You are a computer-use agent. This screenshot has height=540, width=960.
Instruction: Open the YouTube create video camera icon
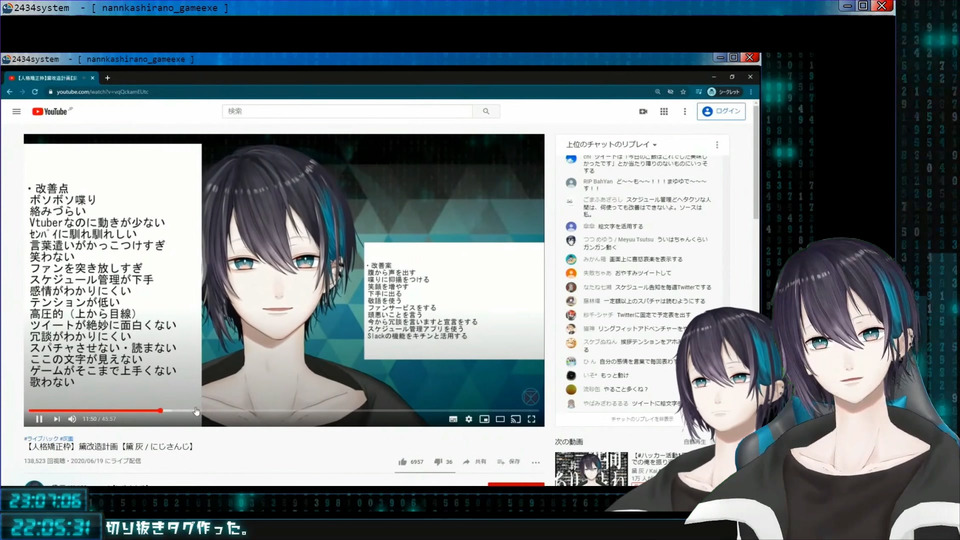tap(643, 111)
